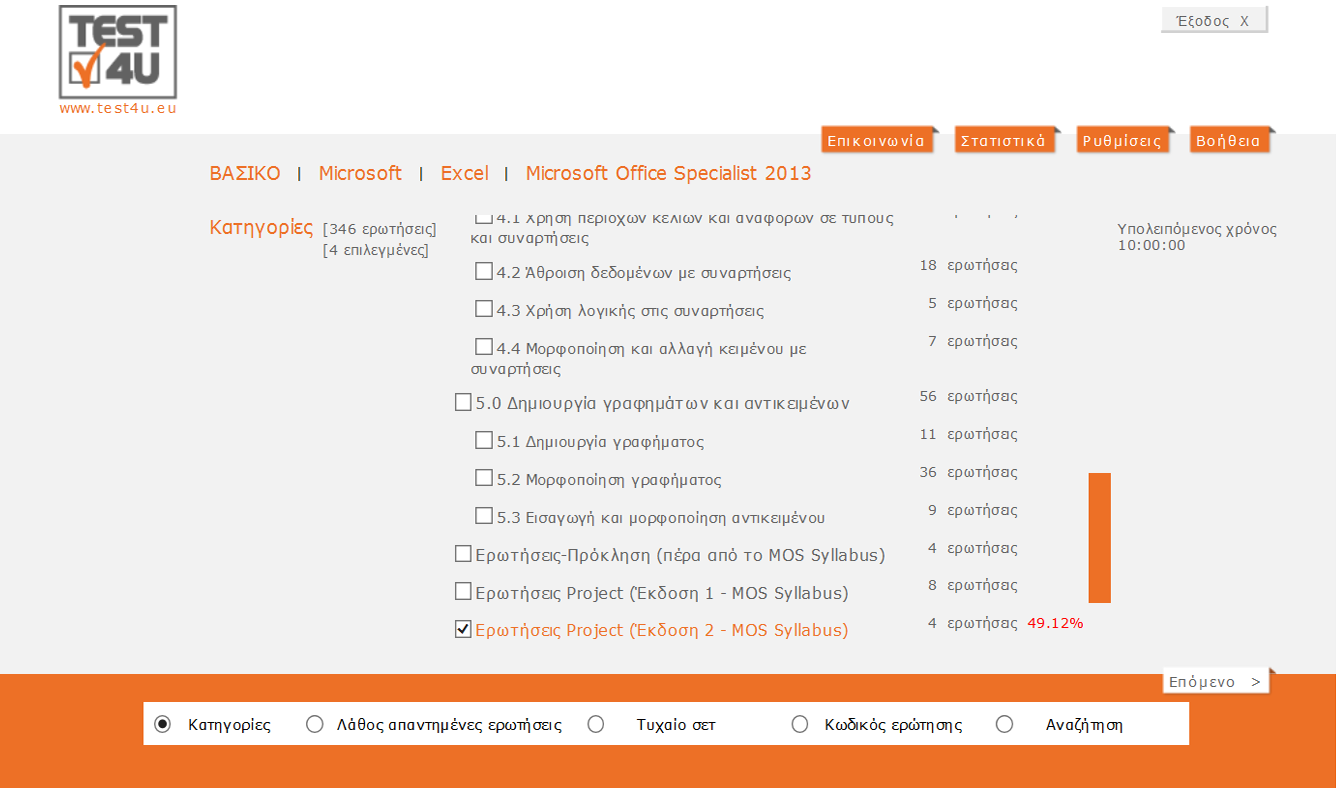Image resolution: width=1336 pixels, height=788 pixels.
Task: Click the Κατηγορίες heading
Action: pyautogui.click(x=261, y=227)
